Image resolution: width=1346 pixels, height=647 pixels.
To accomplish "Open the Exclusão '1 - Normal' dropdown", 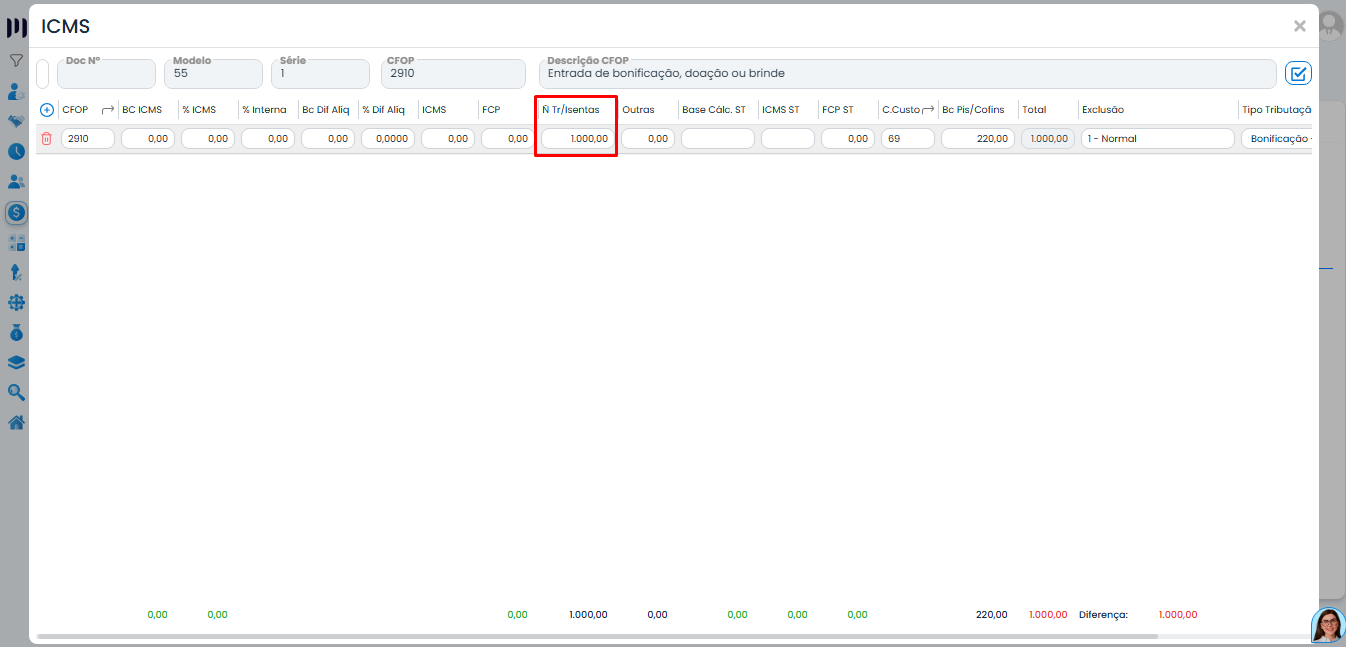I will tap(1157, 139).
